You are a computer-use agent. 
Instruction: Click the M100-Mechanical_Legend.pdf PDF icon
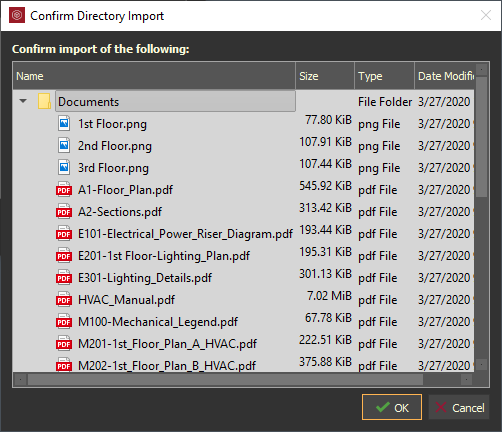(x=64, y=321)
